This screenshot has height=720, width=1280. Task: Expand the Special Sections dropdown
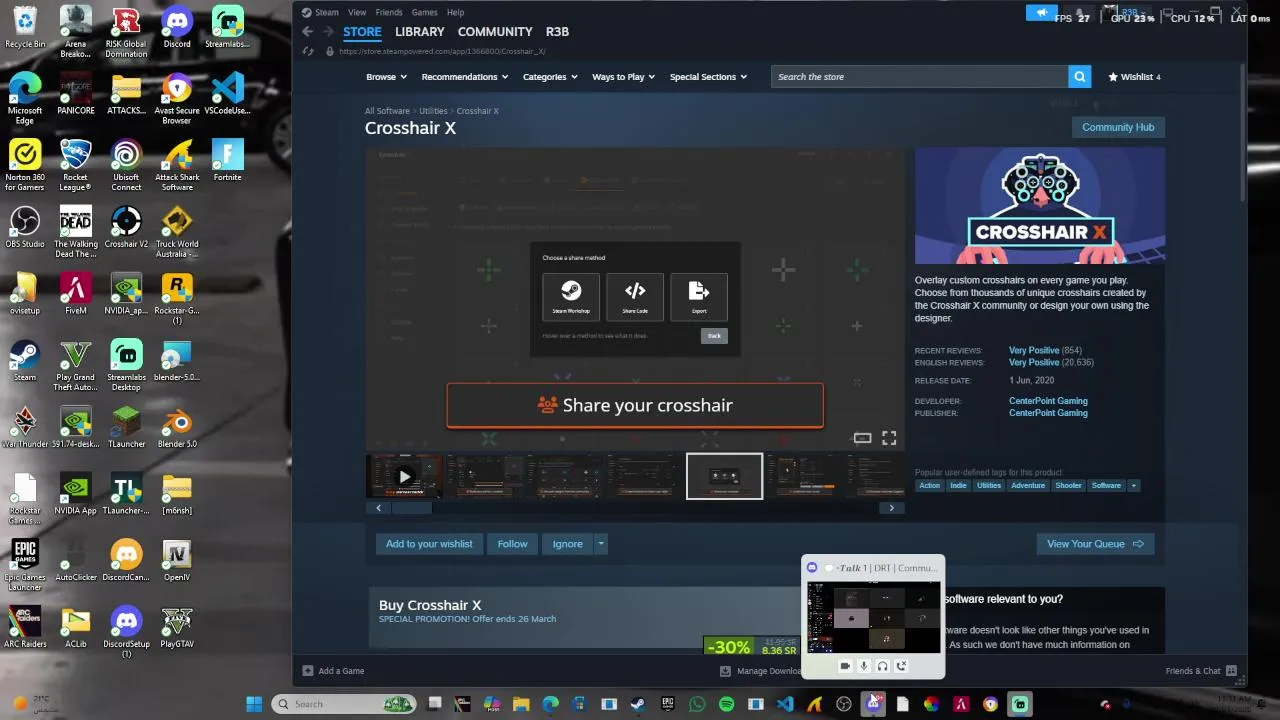point(709,77)
